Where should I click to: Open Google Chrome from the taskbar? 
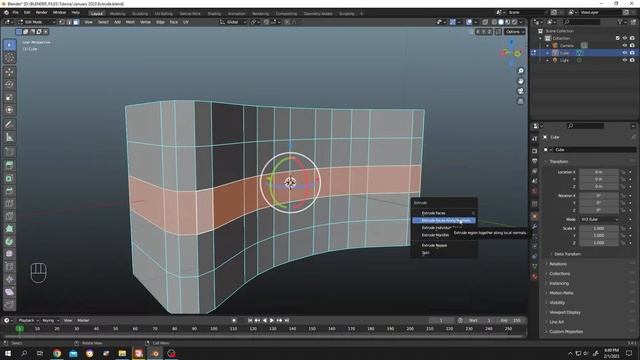click(x=57, y=353)
